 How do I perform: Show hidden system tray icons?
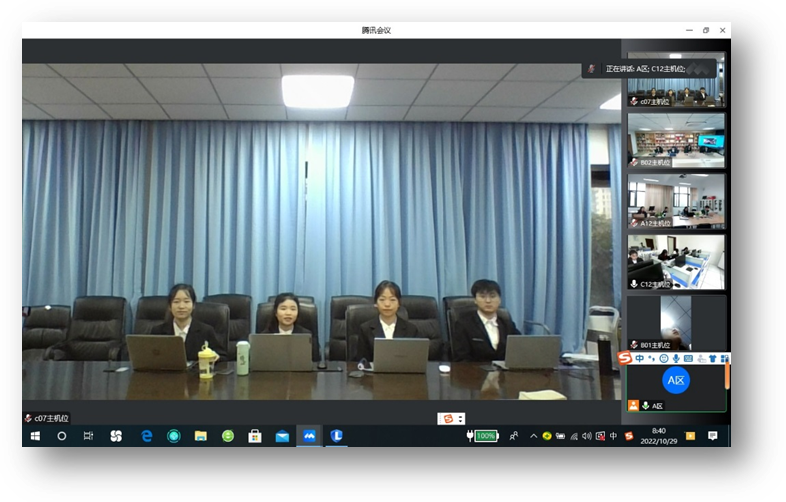[533, 436]
